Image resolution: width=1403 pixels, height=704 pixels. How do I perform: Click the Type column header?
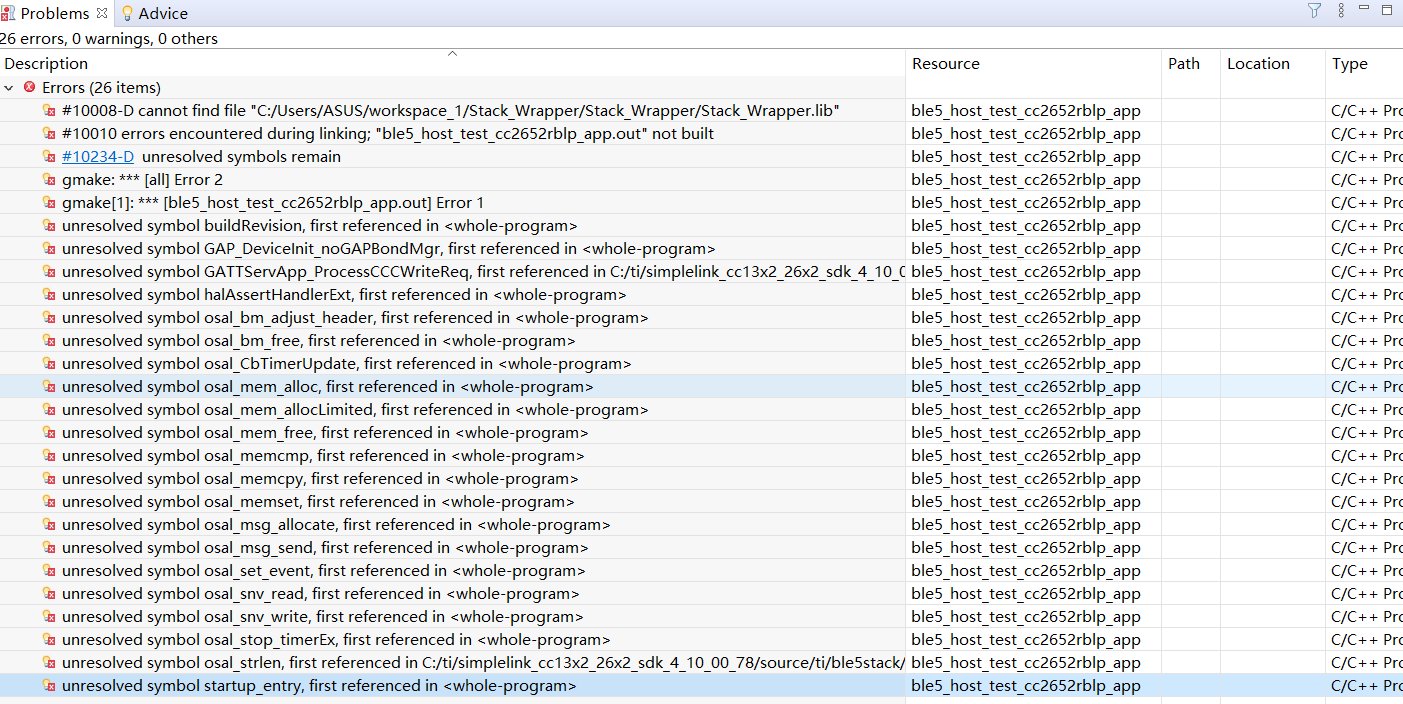pyautogui.click(x=1349, y=64)
